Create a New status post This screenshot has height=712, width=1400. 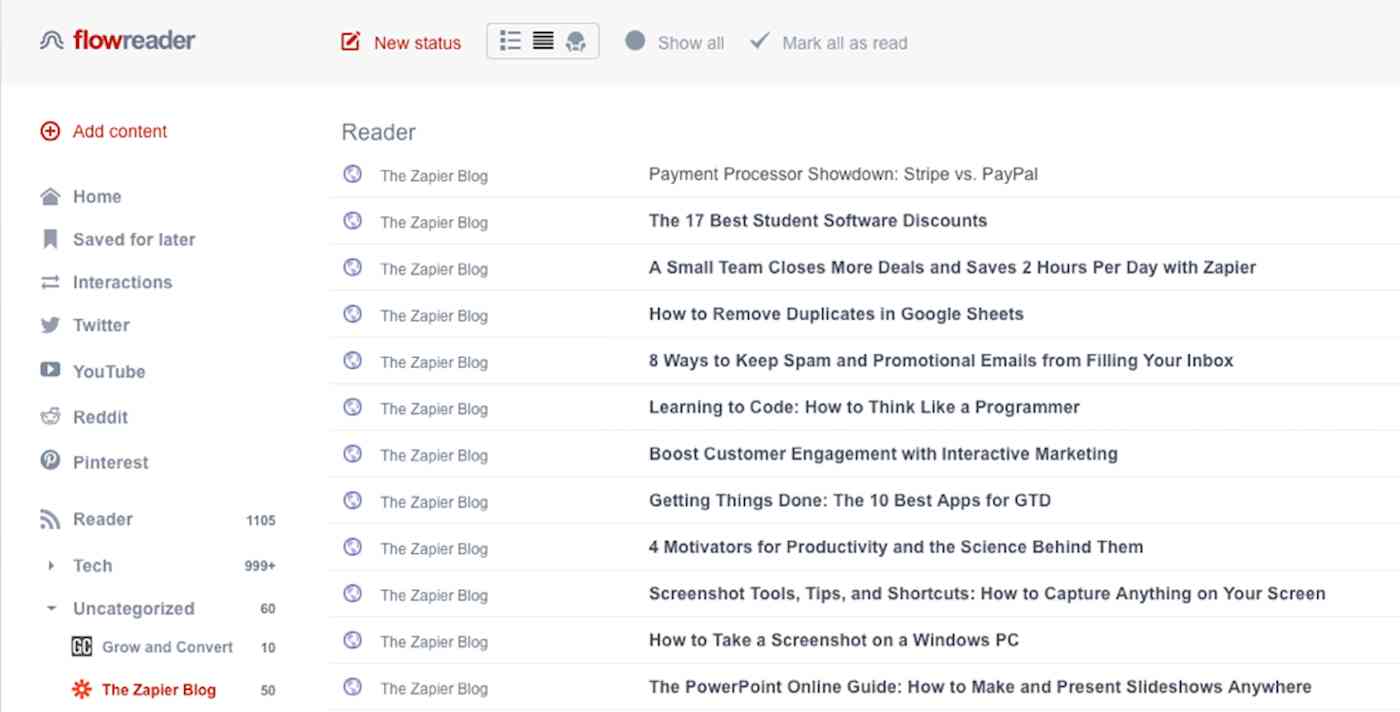(401, 43)
